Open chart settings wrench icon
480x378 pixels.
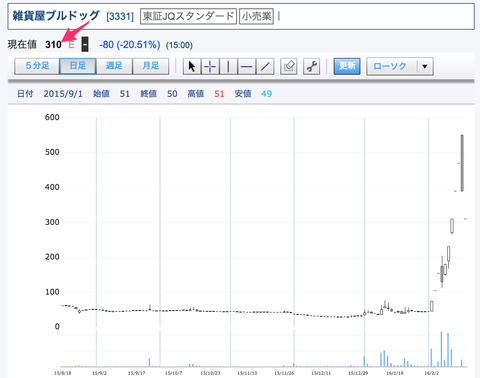pos(311,66)
